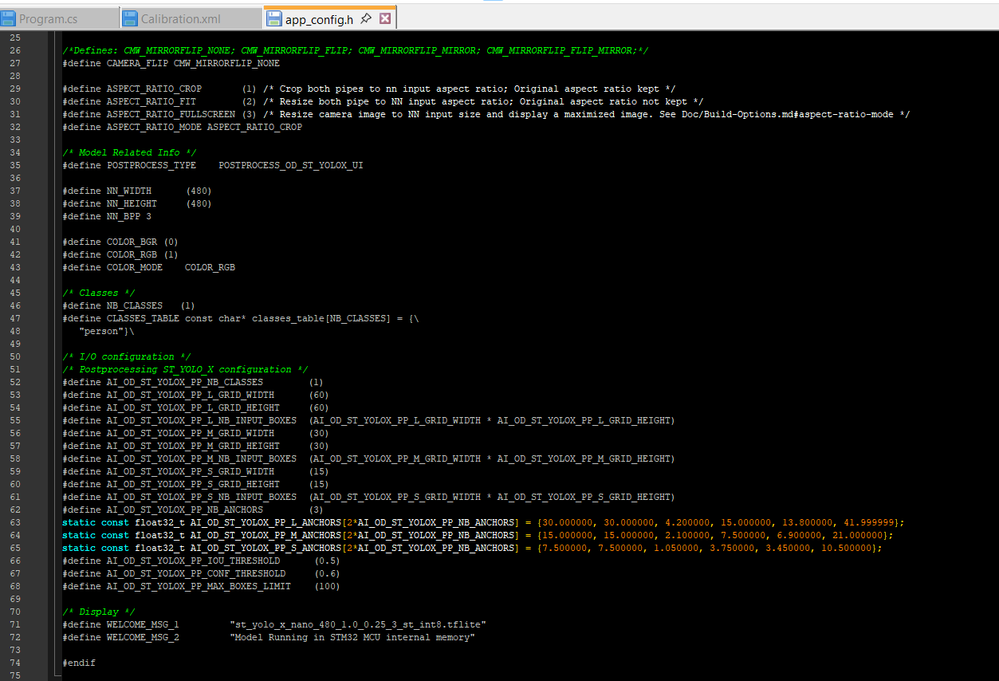The width and height of the screenshot is (999, 681).
Task: Click the ASPECT_RATIO_CROP (1) define line
Action: [369, 89]
